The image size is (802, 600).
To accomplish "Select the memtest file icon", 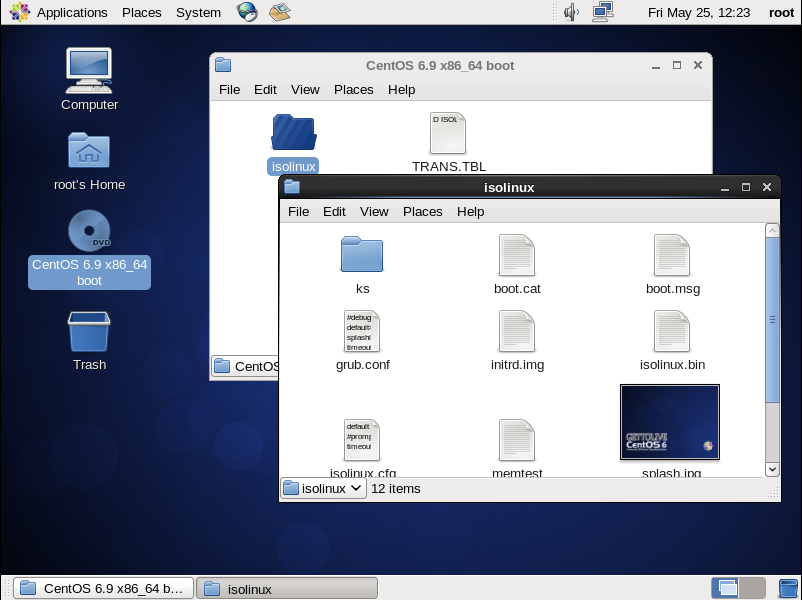I will (517, 440).
